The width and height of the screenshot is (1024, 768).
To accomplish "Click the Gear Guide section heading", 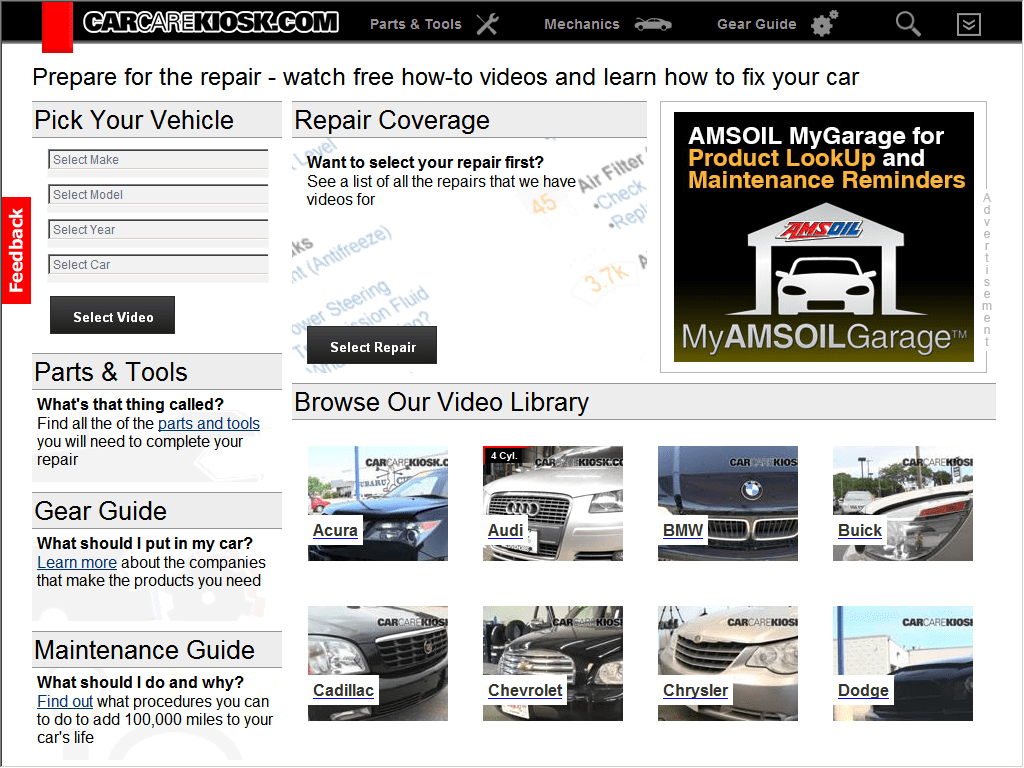I will click(101, 511).
